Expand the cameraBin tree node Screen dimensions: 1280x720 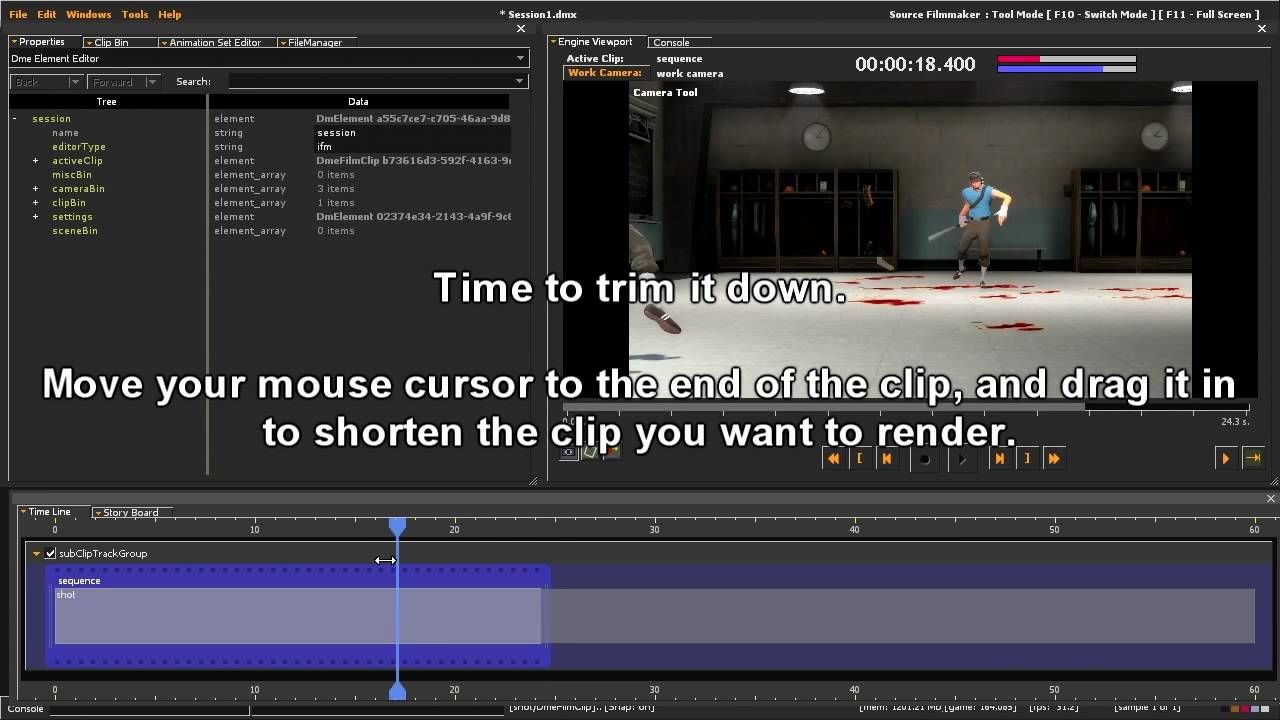coord(35,189)
